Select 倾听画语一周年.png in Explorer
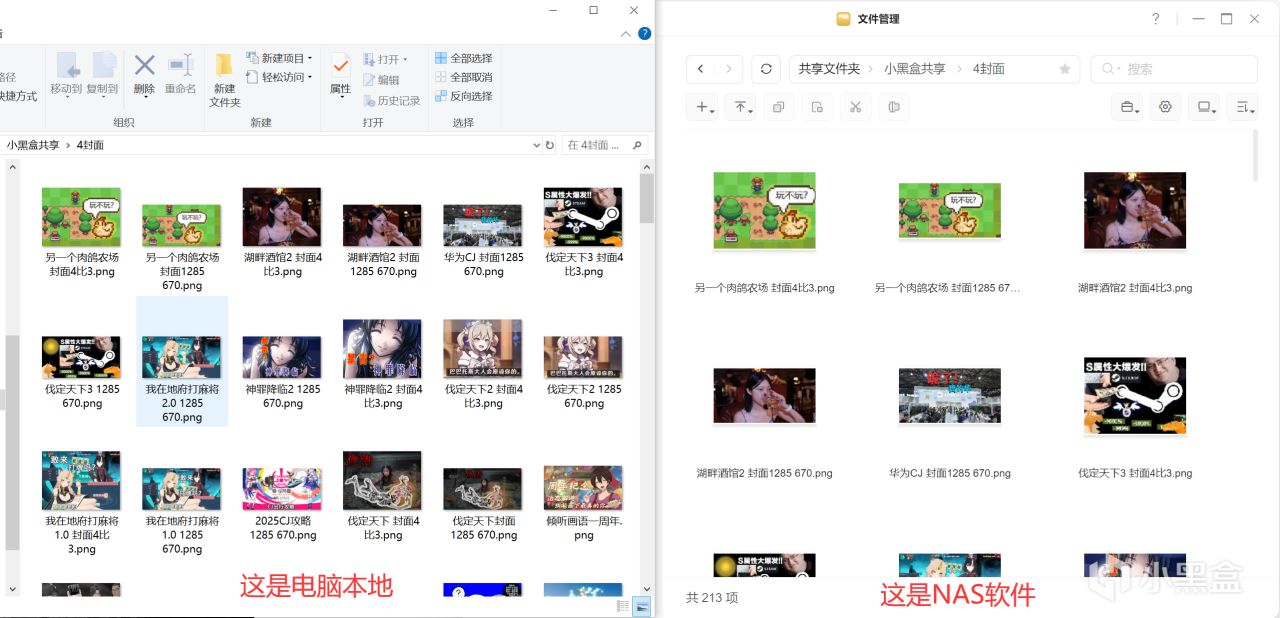 point(584,505)
